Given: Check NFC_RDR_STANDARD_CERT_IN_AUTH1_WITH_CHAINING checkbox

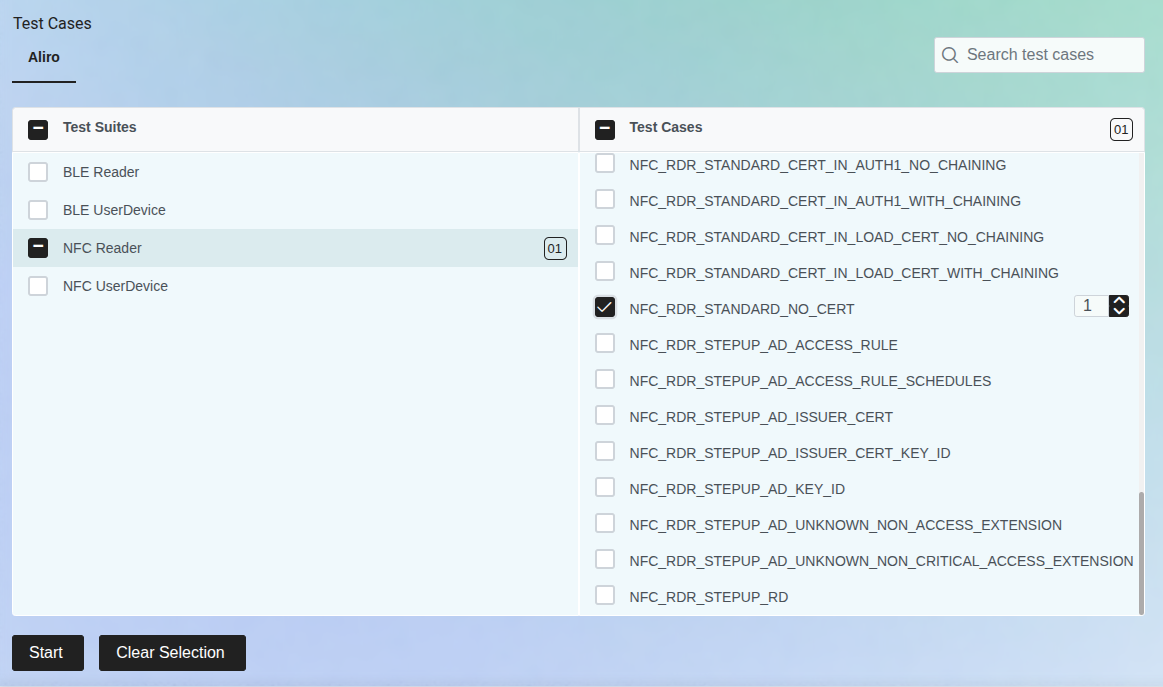Looking at the screenshot, I should 604,200.
